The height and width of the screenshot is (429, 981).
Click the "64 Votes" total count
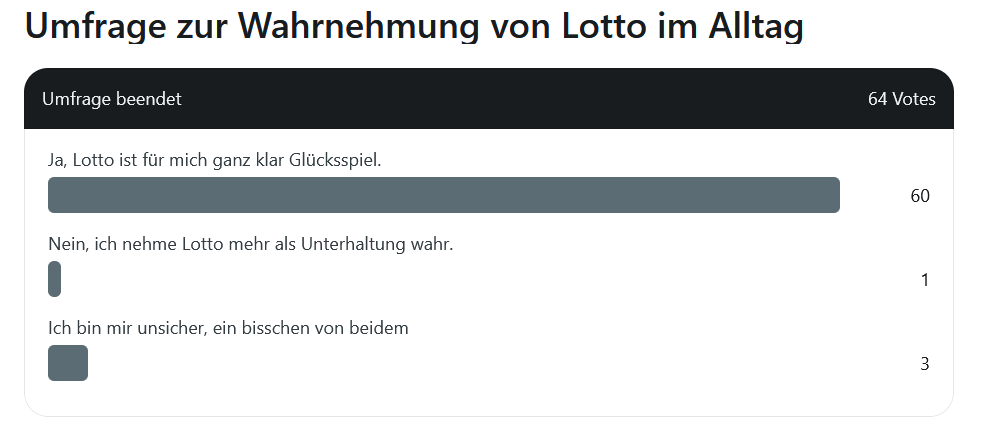pos(901,99)
